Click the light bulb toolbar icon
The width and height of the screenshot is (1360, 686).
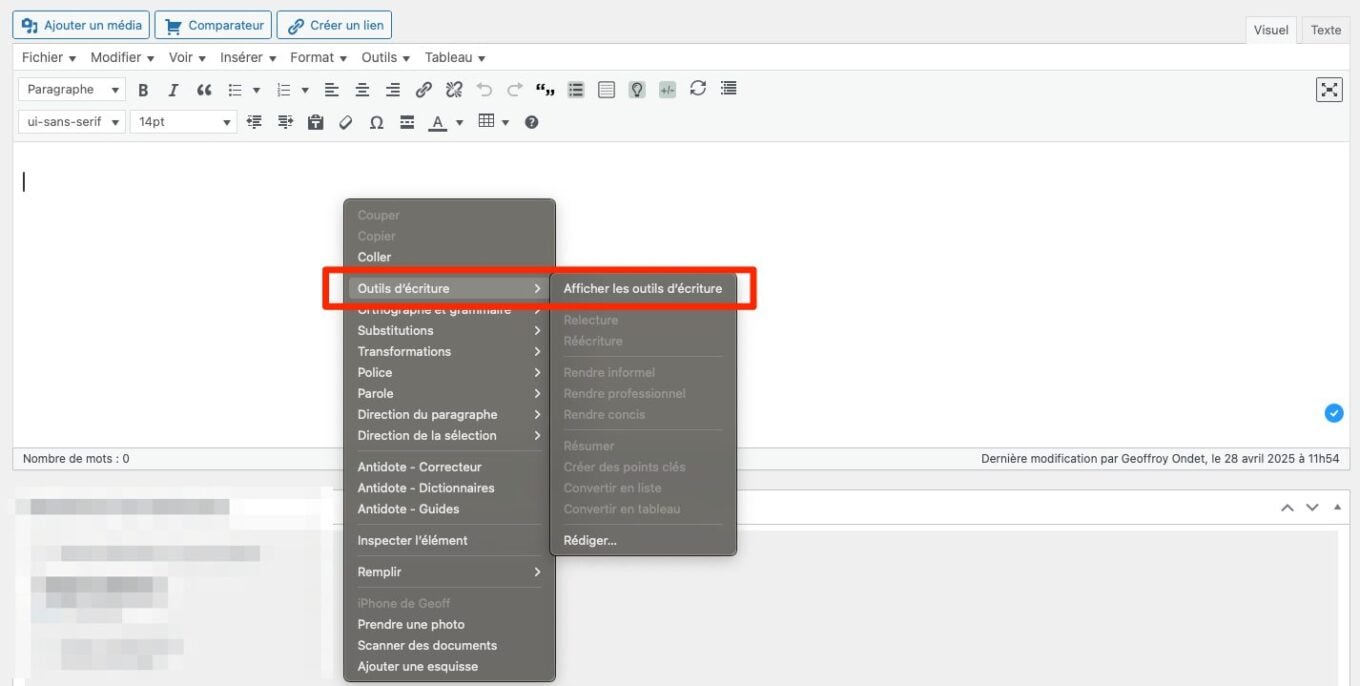click(637, 90)
